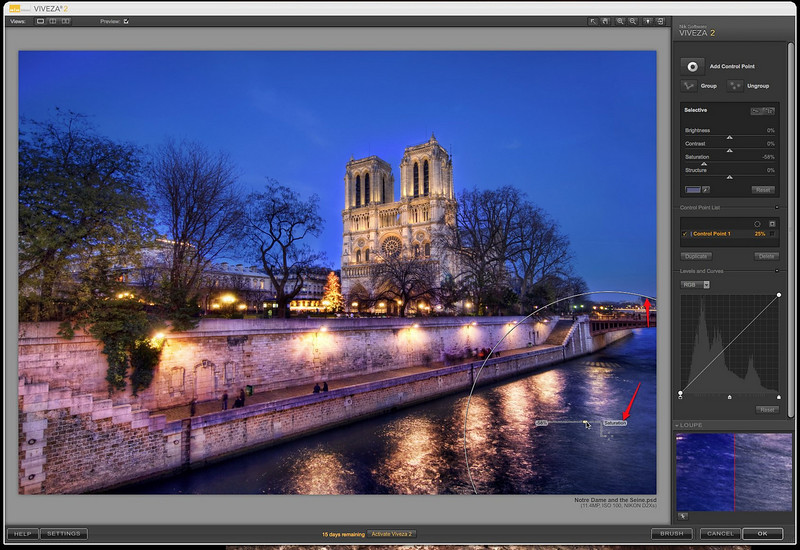Toggle mask checkbox for Control Point 1
Screen dimensions: 800x550
(x=772, y=234)
